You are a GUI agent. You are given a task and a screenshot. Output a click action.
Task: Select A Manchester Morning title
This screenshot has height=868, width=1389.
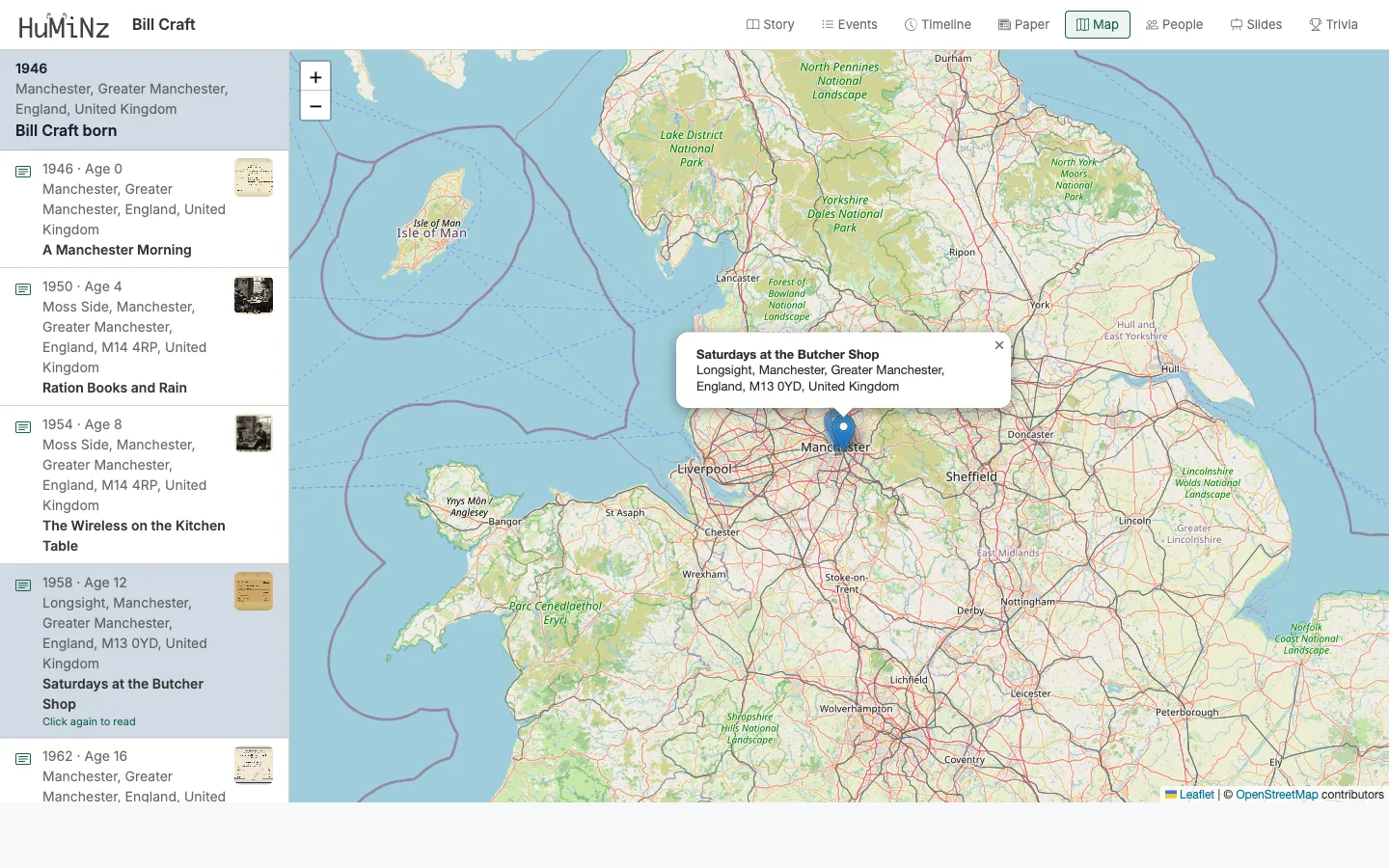tap(117, 250)
